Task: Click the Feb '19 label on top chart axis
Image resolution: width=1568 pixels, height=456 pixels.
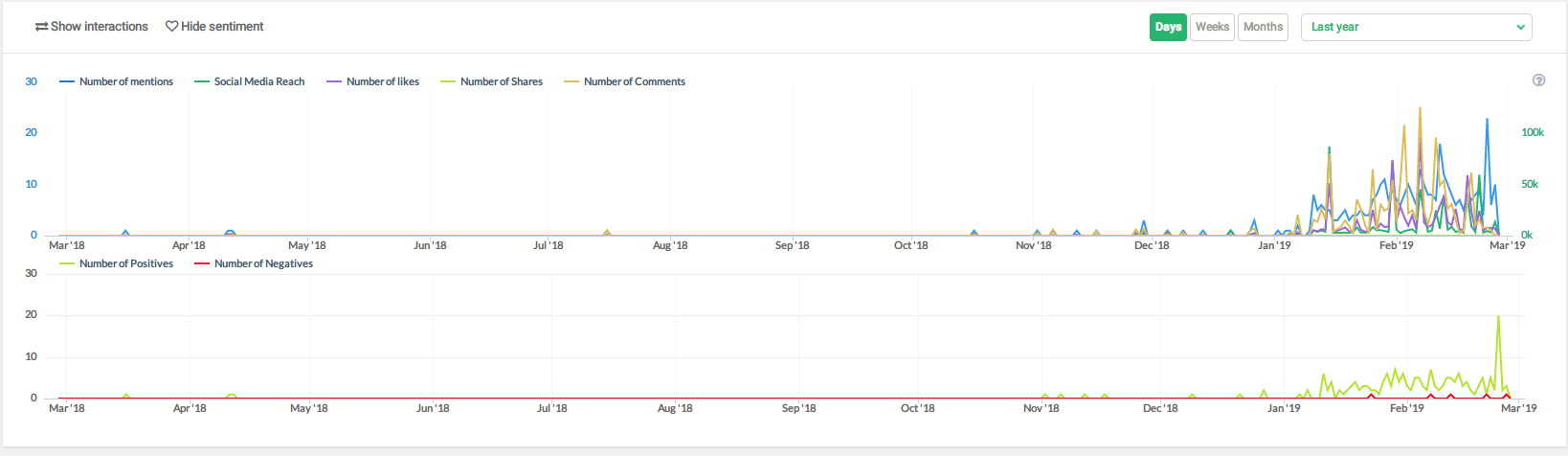Action: (1396, 245)
